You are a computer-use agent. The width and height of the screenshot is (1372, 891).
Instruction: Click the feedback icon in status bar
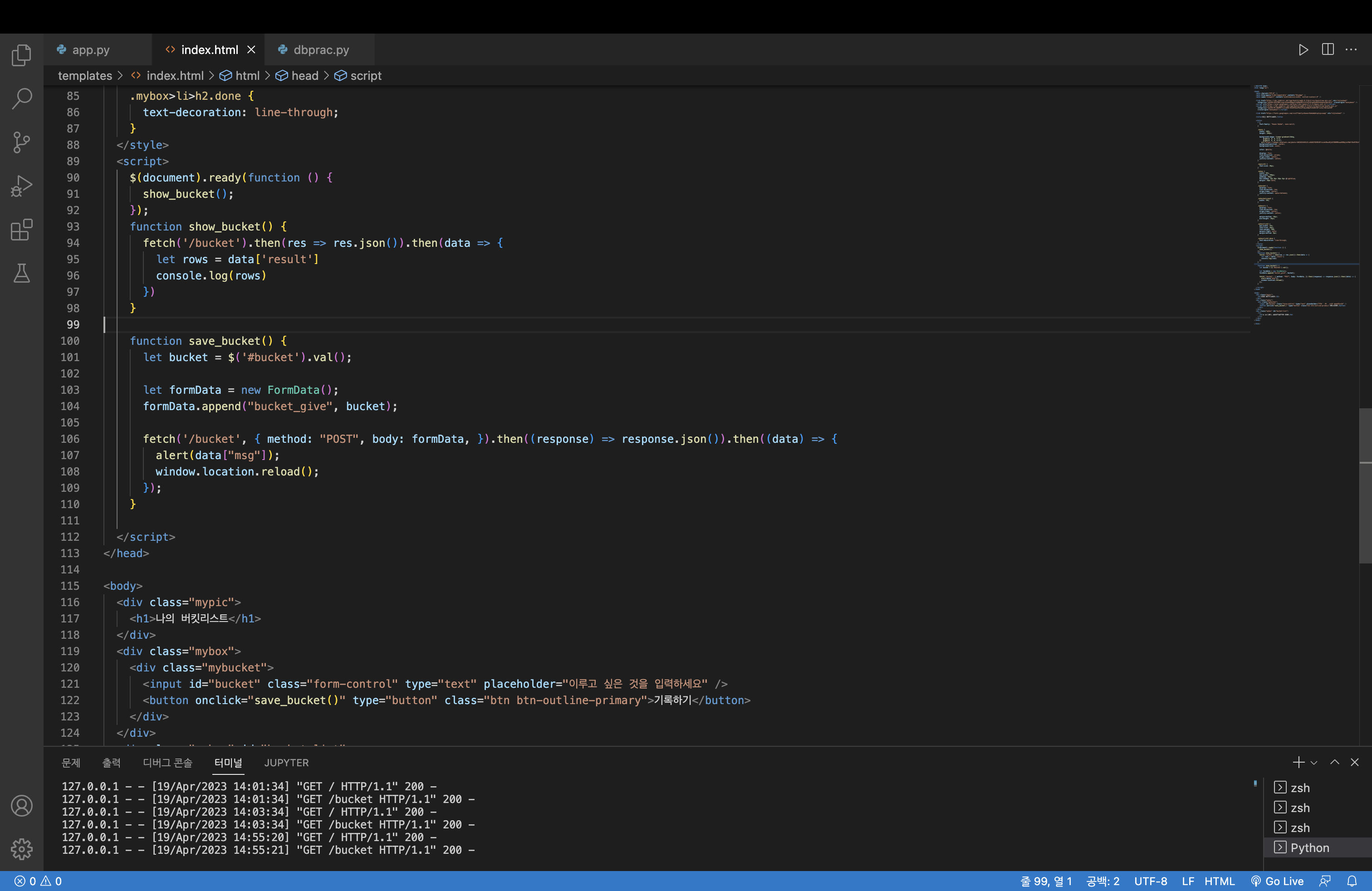1325,881
